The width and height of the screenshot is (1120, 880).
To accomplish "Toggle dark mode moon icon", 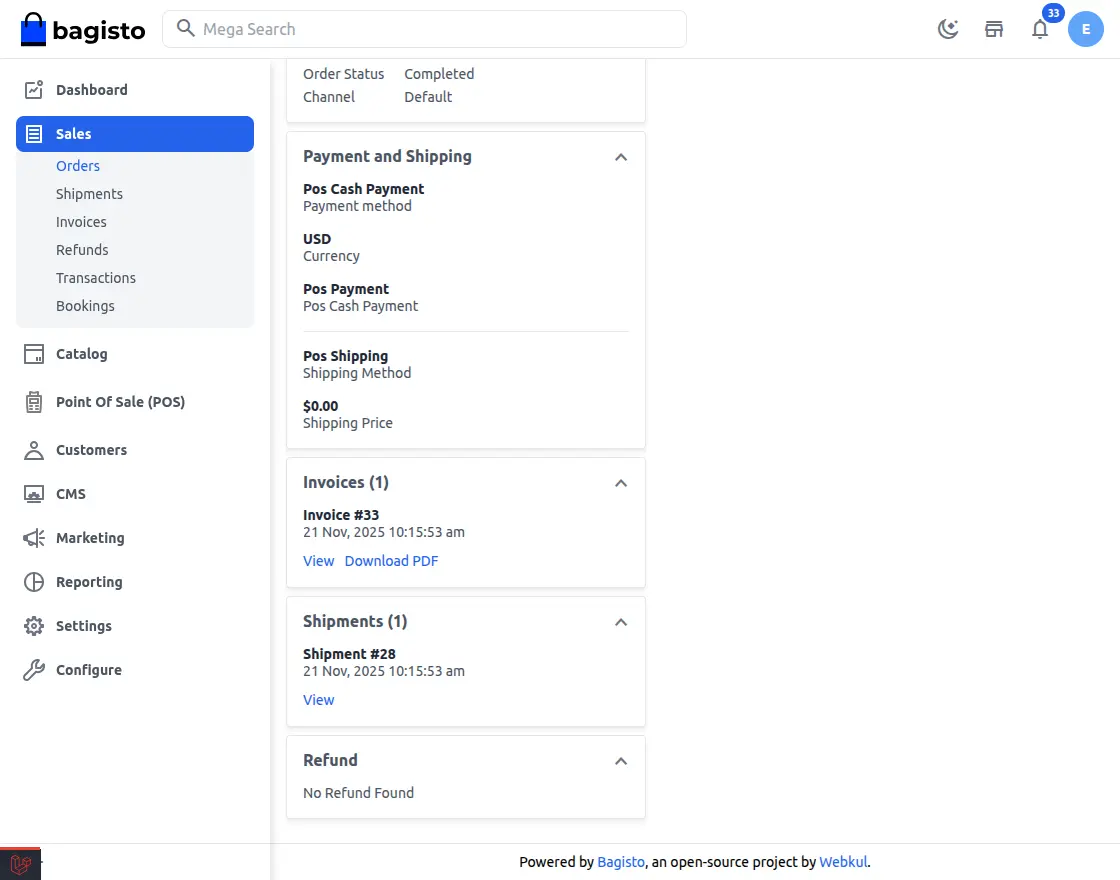I will pyautogui.click(x=948, y=29).
